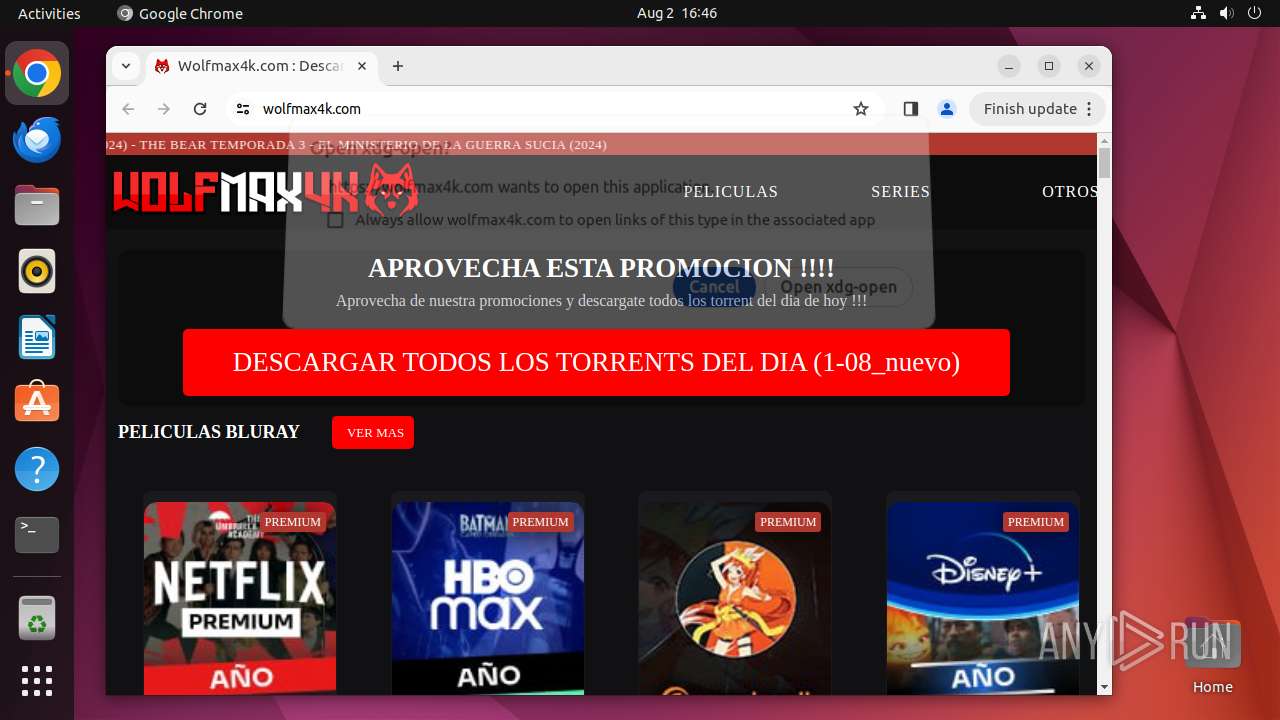Bookmark this page with the star
Image resolution: width=1280 pixels, height=720 pixels.
pyautogui.click(x=861, y=109)
